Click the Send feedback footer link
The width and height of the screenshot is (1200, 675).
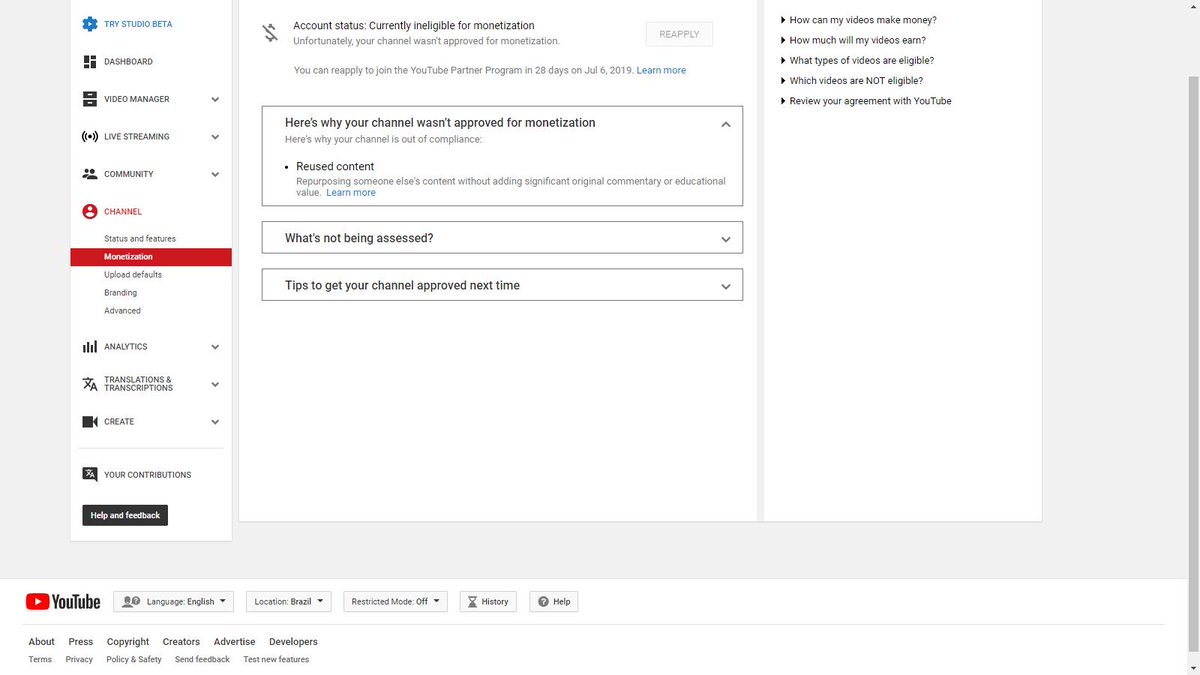click(x=202, y=660)
